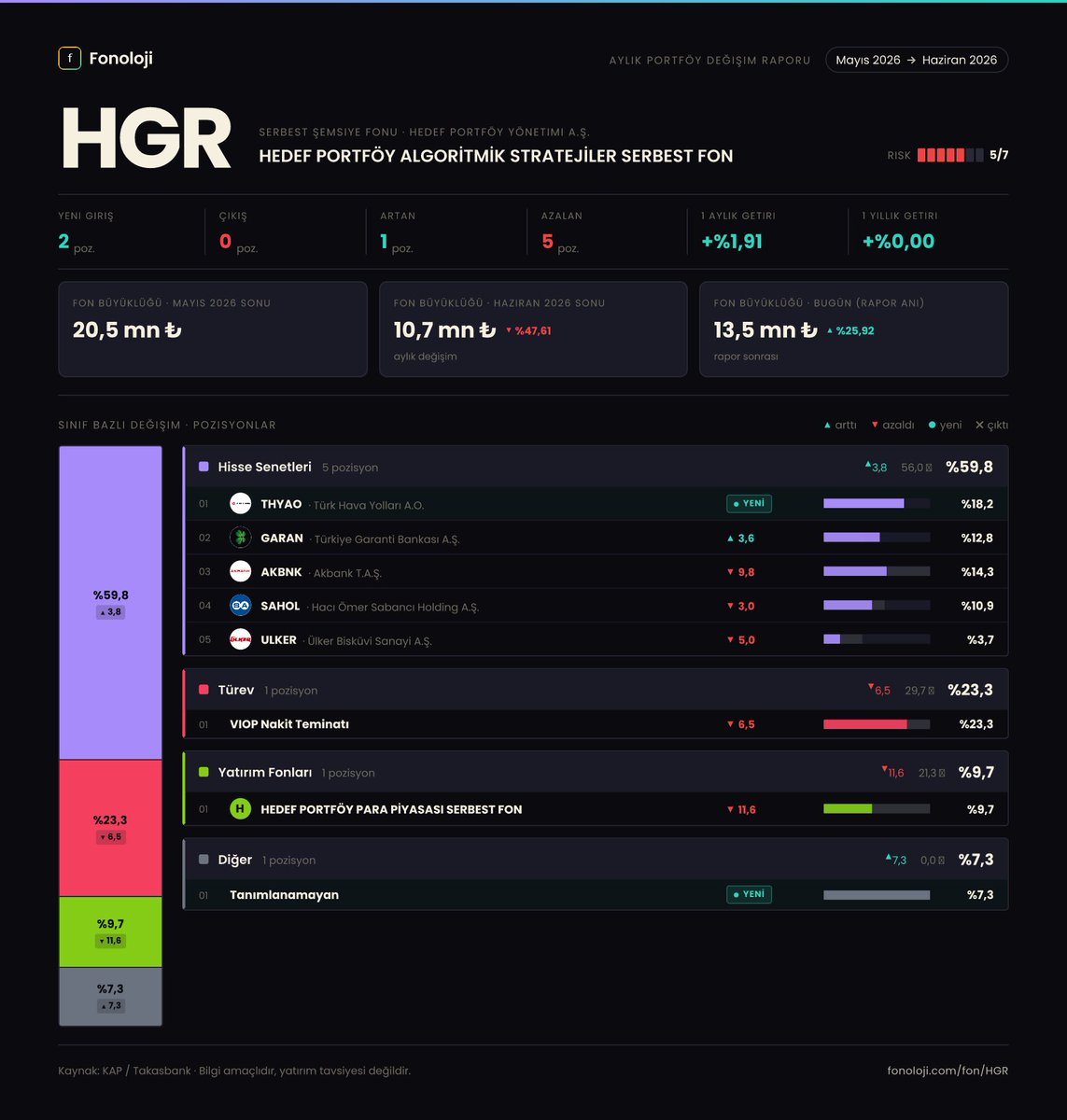Click the YENİ badge on Tanımlanamayan row
Viewport: 1067px width, 1120px height.
coord(749,894)
